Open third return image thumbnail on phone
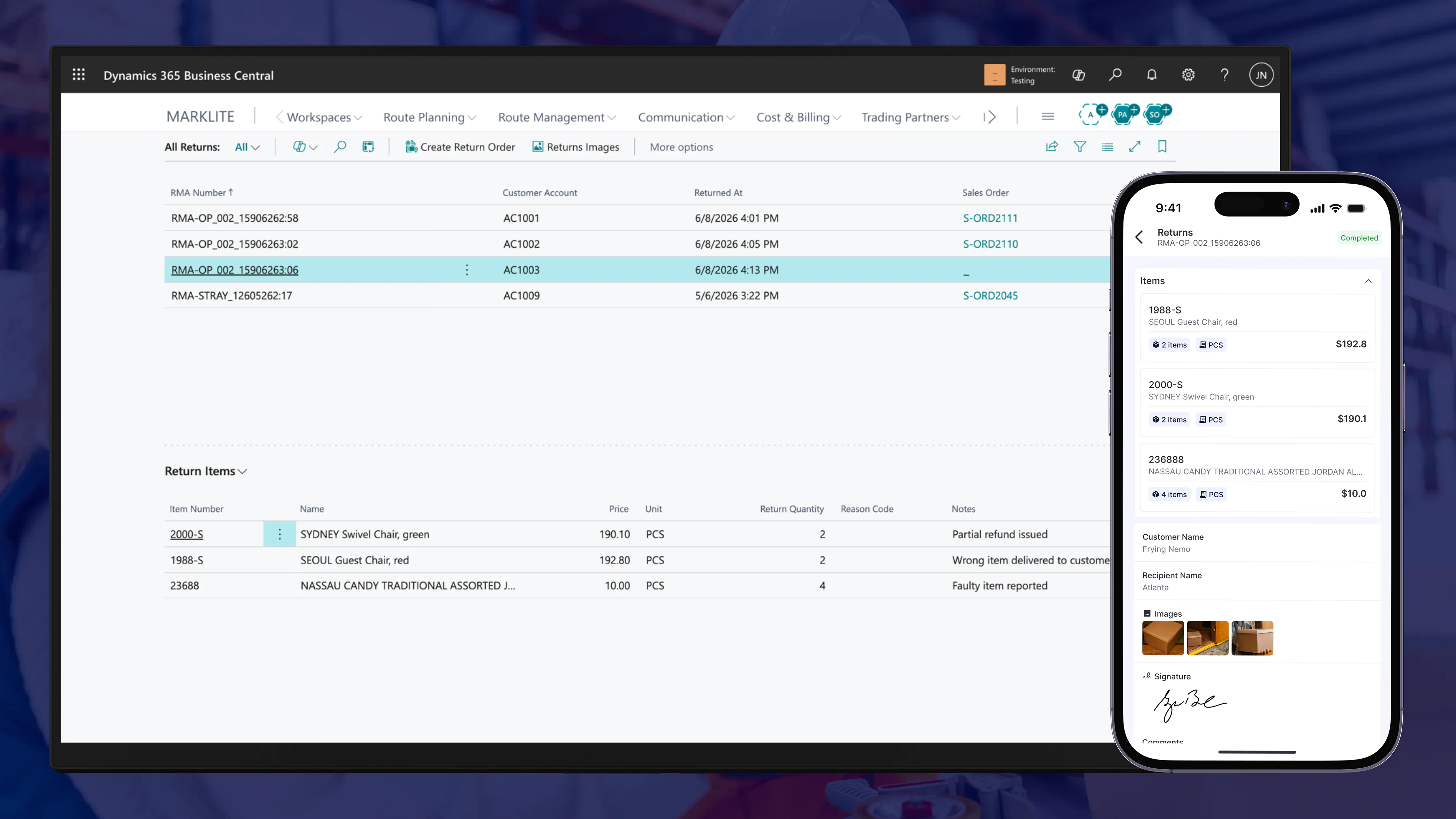 click(x=1252, y=638)
